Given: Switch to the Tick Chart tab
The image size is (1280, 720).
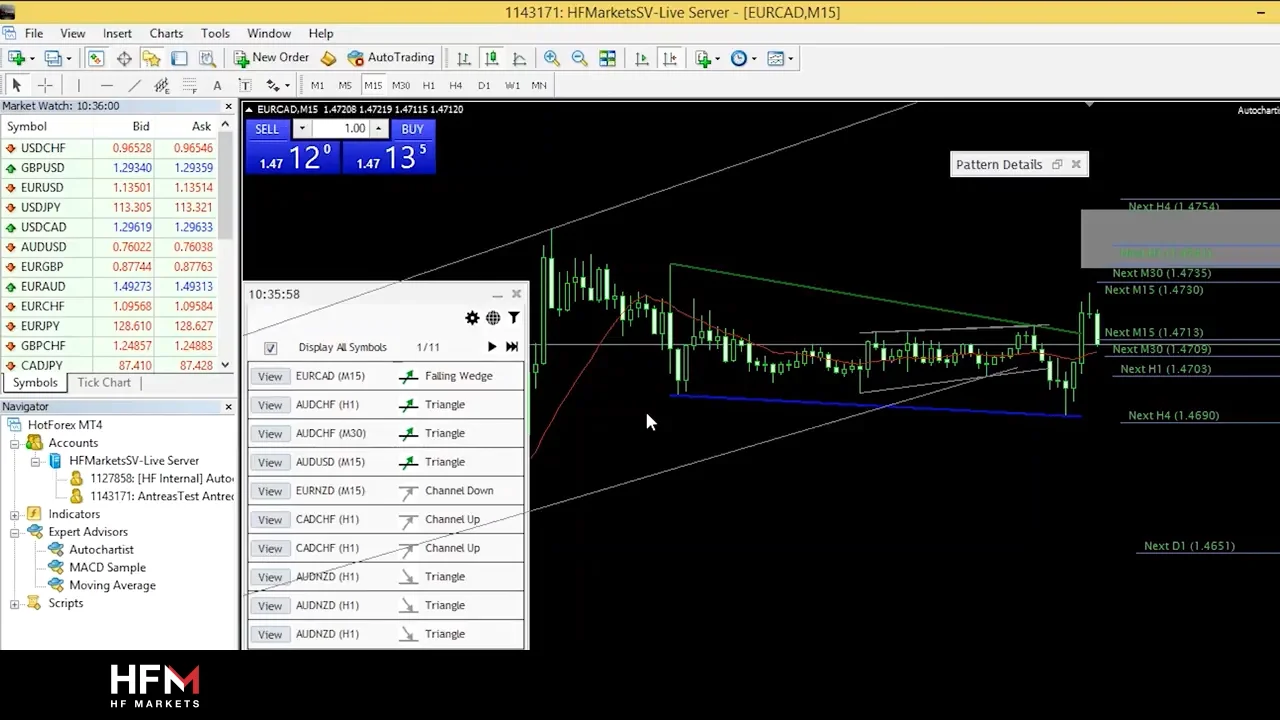Looking at the screenshot, I should tap(104, 383).
